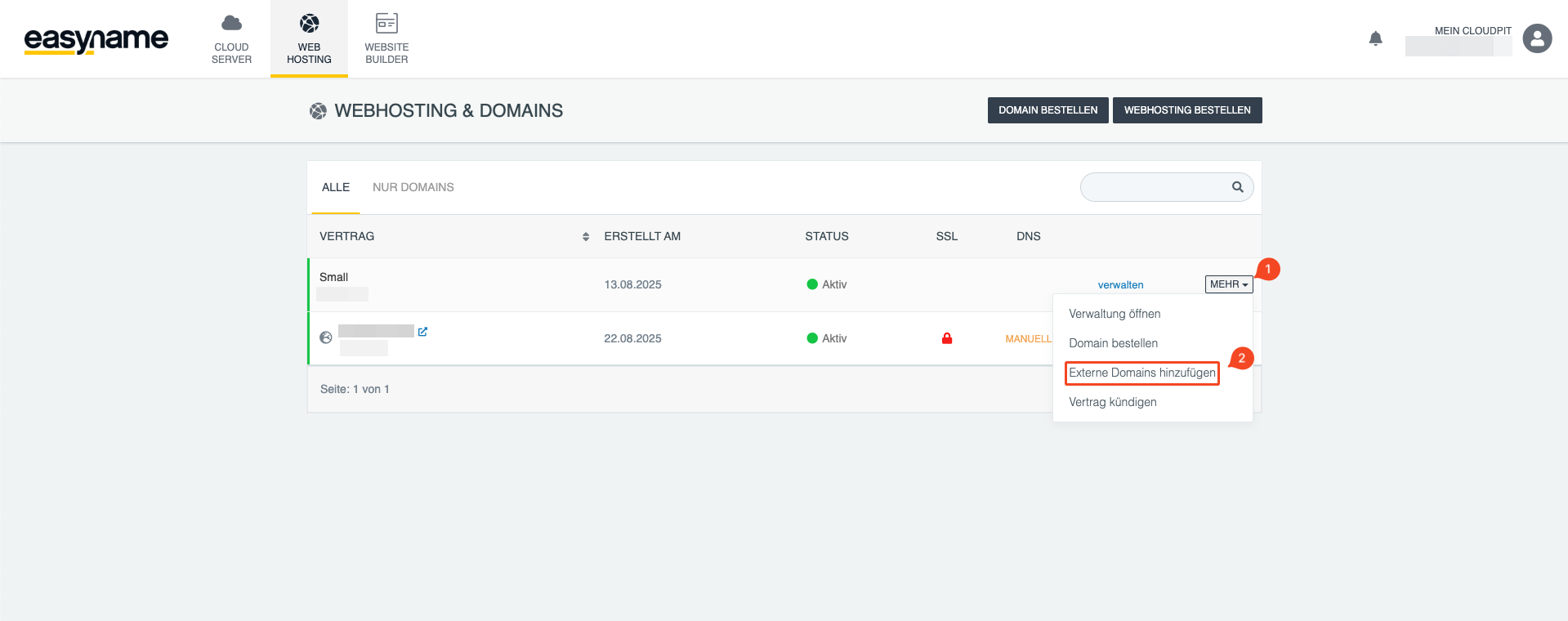Sort by the VERTRAG column arrows
The width and height of the screenshot is (1568, 621).
click(x=585, y=237)
